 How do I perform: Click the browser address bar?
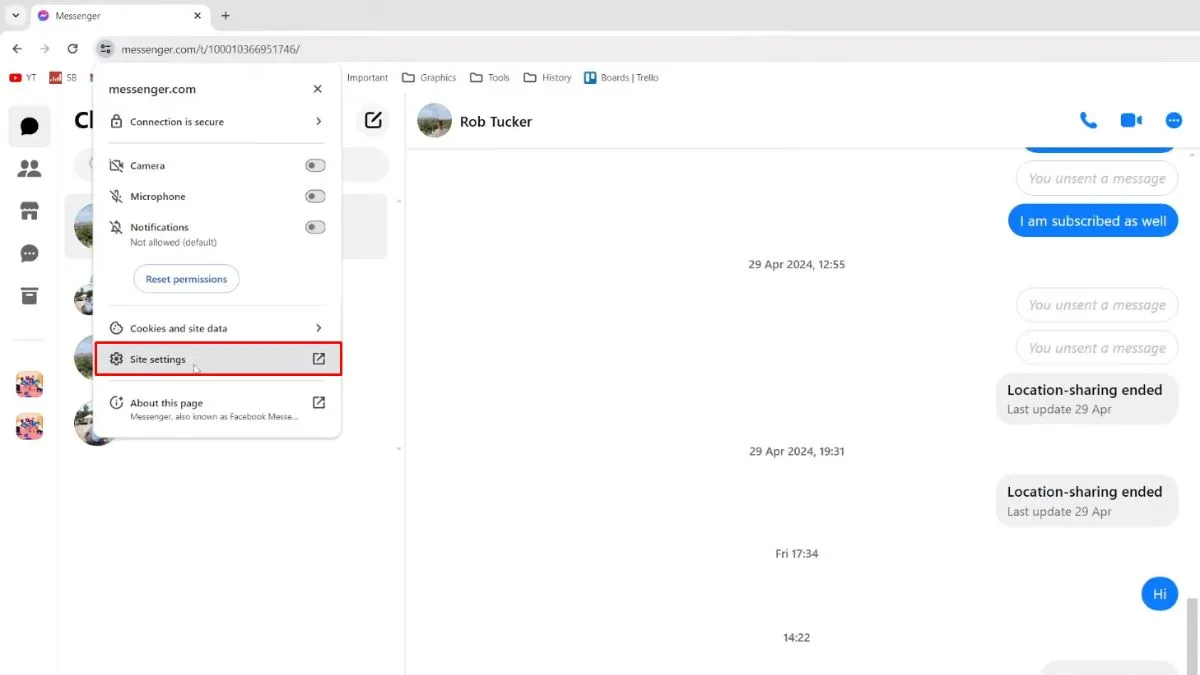(300, 48)
